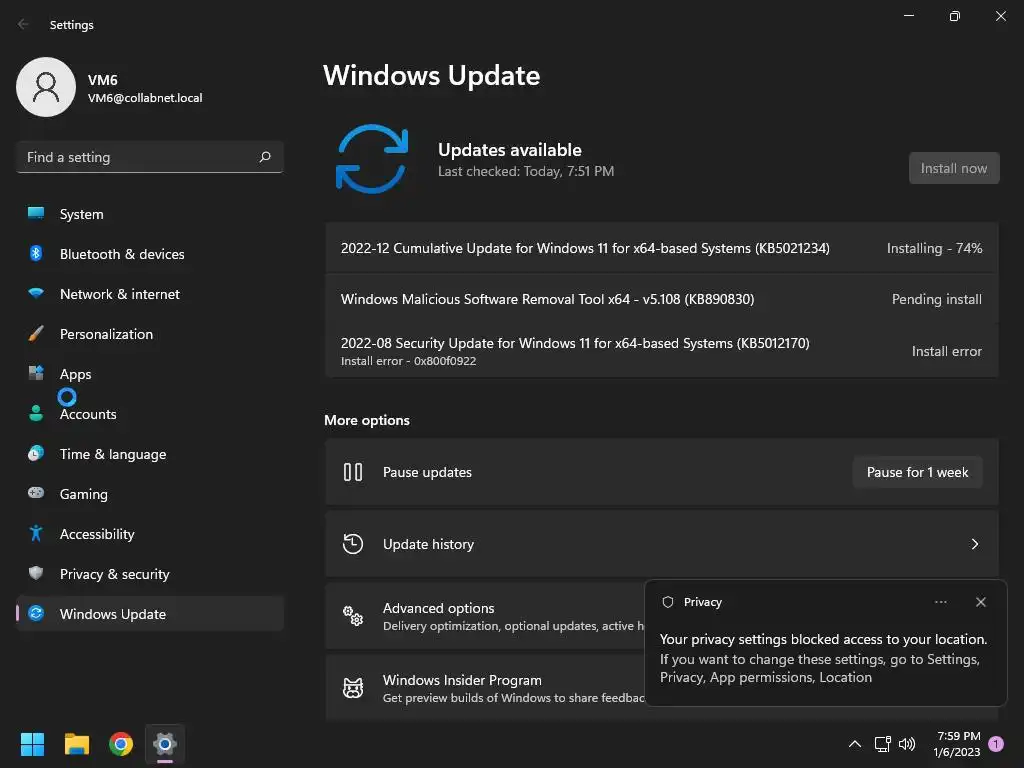Open the Privacy notification options ellipsis
1024x768 pixels.
coord(940,601)
